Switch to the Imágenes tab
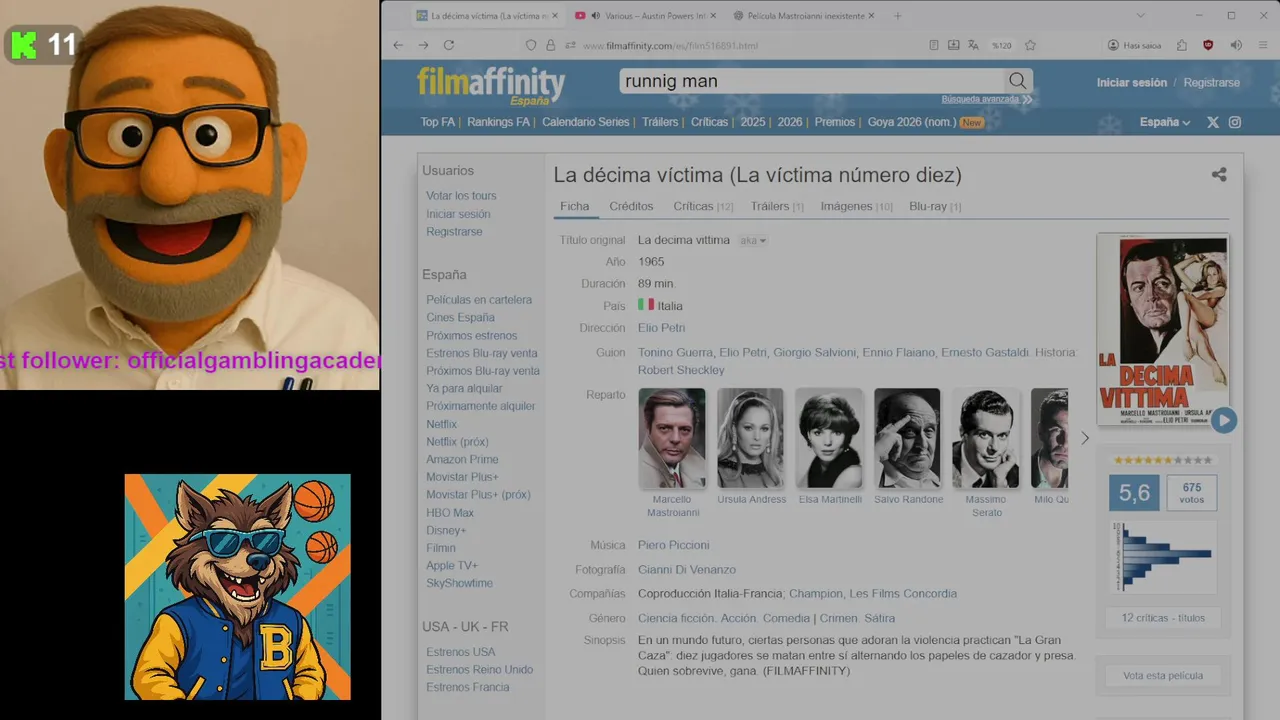This screenshot has height=720, width=1280. (856, 206)
